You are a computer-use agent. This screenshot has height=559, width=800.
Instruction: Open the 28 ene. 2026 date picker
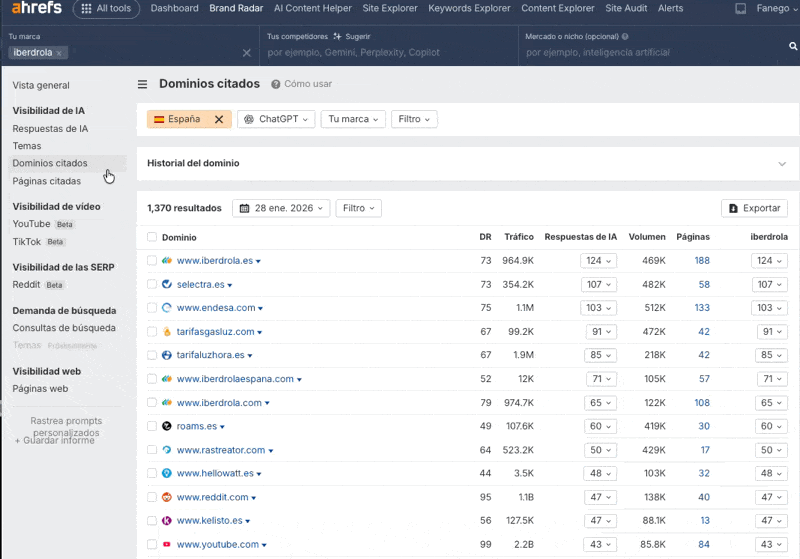(x=280, y=208)
